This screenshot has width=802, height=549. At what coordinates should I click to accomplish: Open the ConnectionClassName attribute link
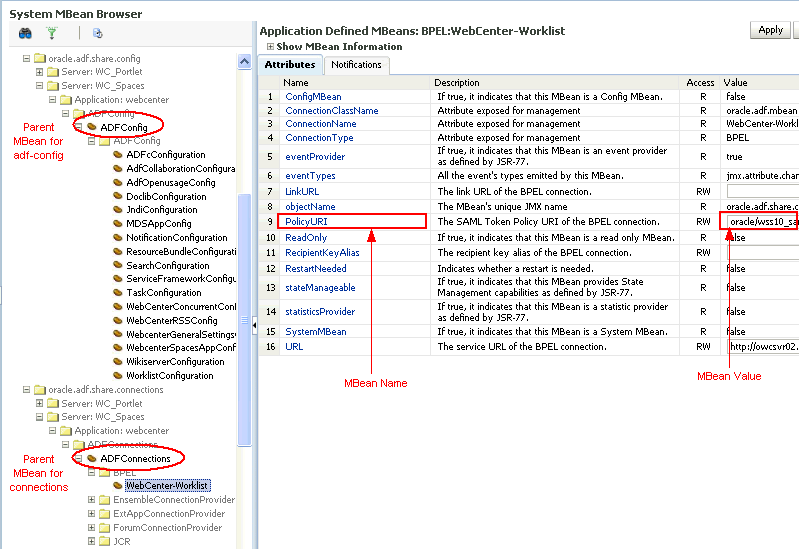pyautogui.click(x=331, y=111)
